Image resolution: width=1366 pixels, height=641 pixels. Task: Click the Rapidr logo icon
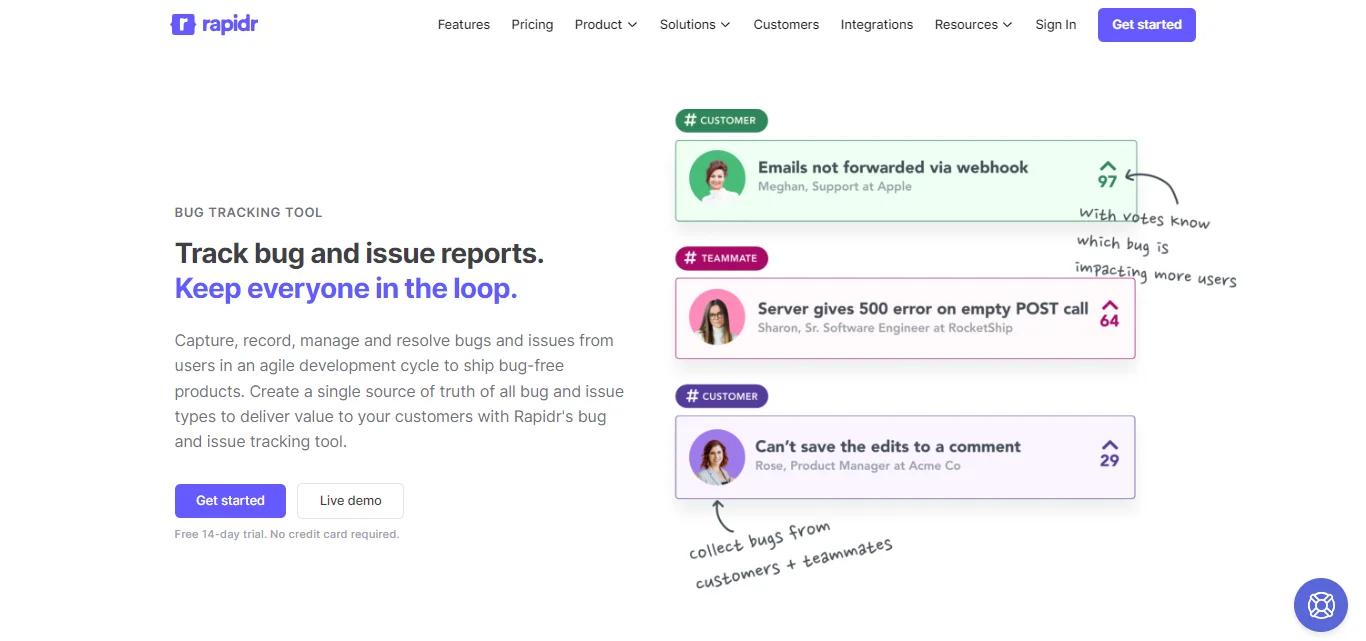[183, 24]
